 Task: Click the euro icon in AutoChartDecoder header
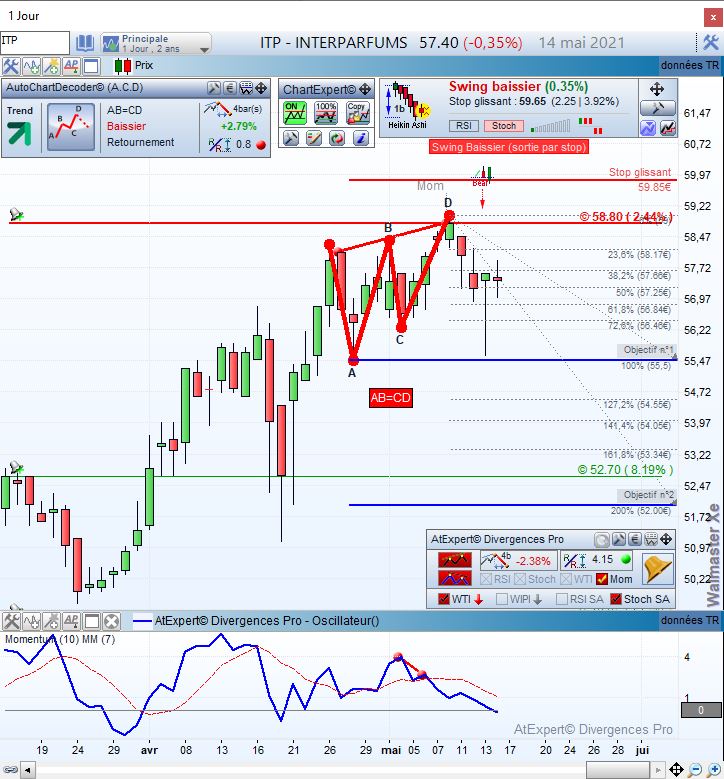pyautogui.click(x=229, y=88)
